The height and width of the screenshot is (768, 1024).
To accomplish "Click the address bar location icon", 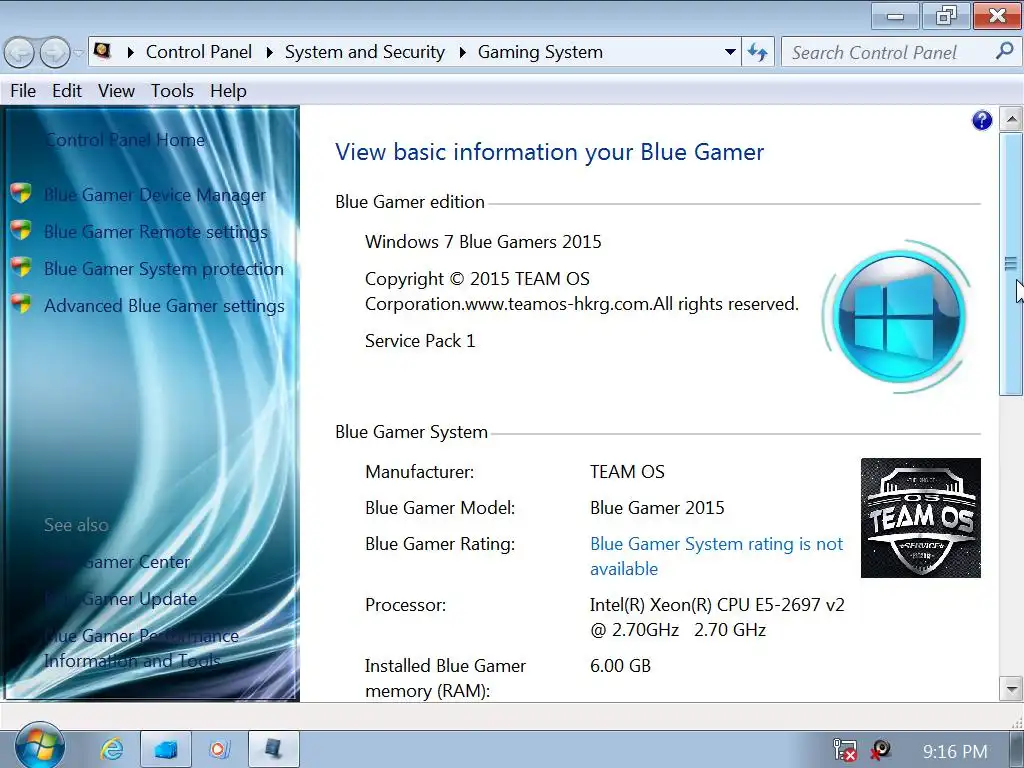I will [103, 51].
